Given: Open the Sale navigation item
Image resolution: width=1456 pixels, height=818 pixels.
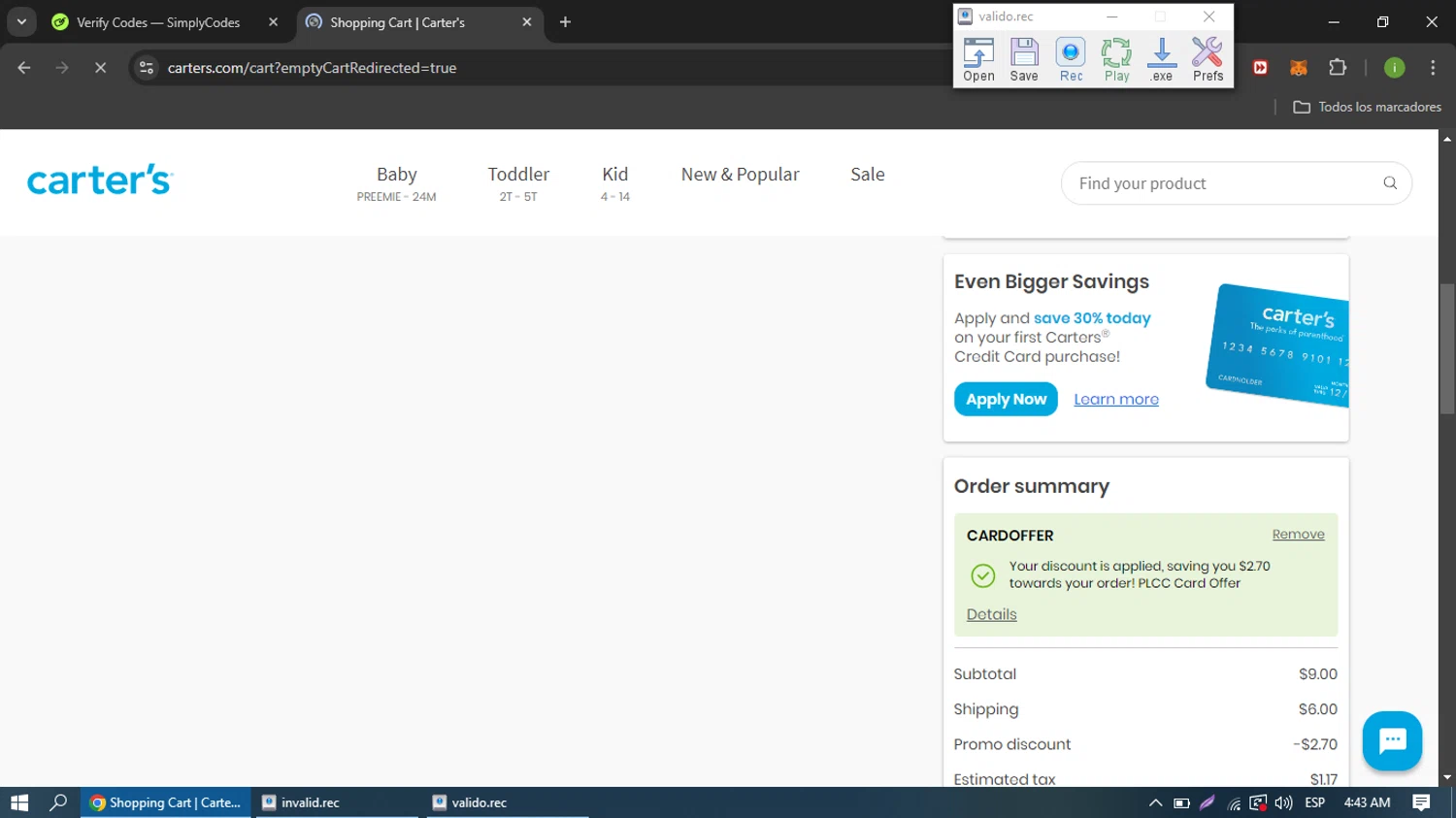Looking at the screenshot, I should [x=867, y=175].
